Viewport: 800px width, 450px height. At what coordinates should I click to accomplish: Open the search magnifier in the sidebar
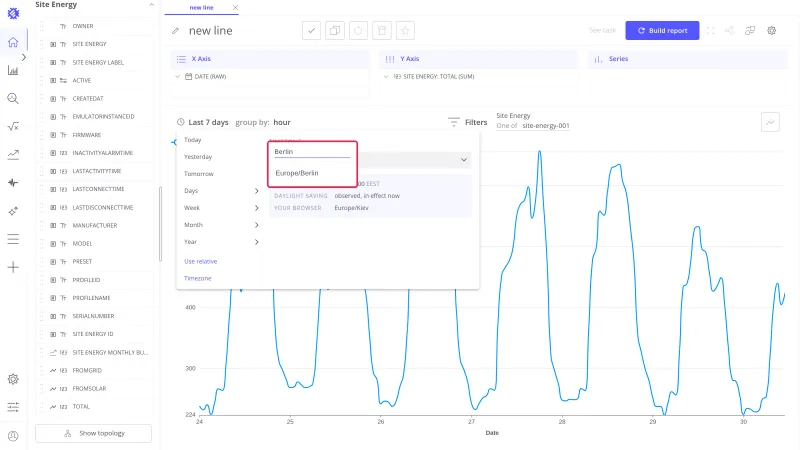pos(13,98)
